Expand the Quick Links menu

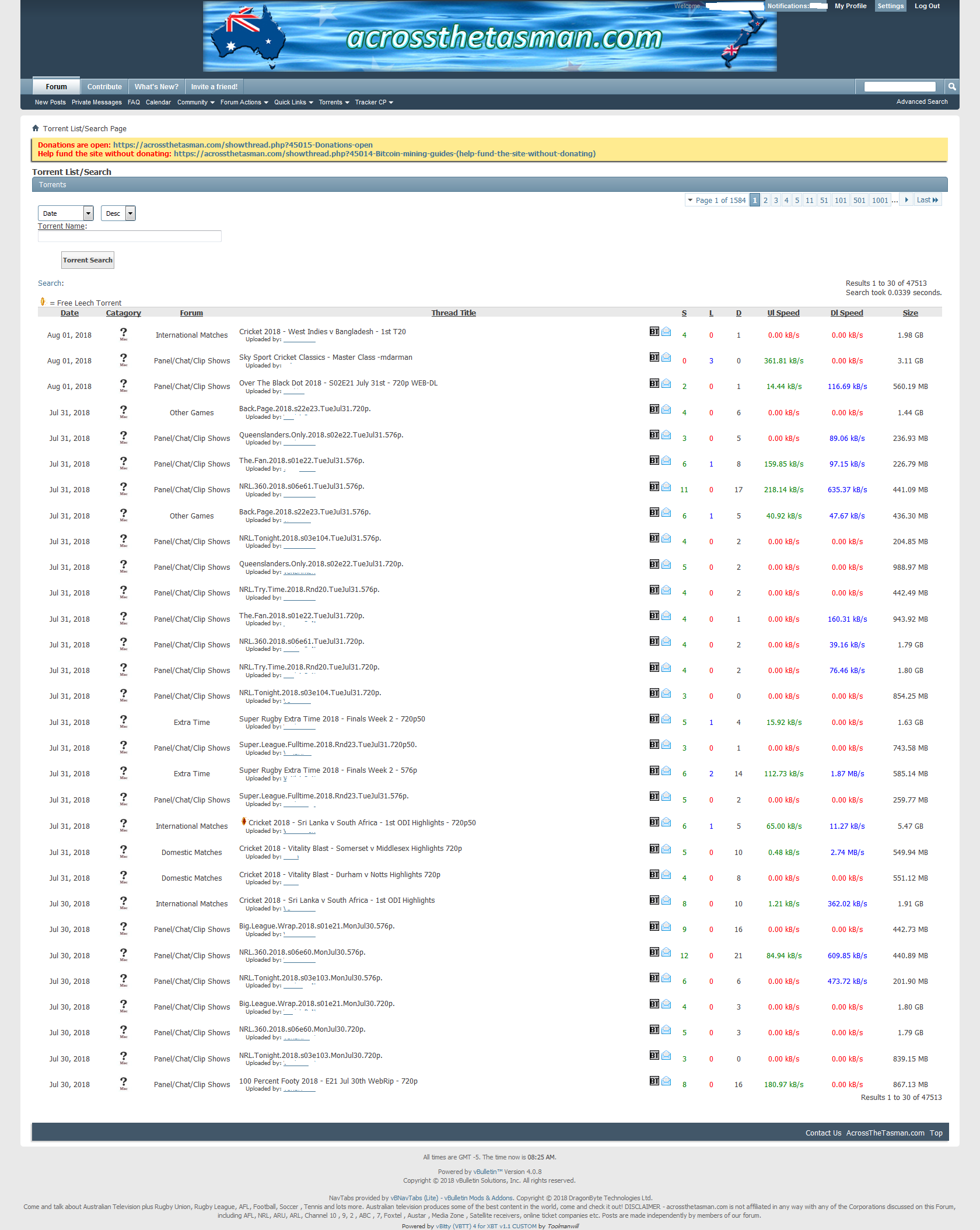(x=293, y=103)
